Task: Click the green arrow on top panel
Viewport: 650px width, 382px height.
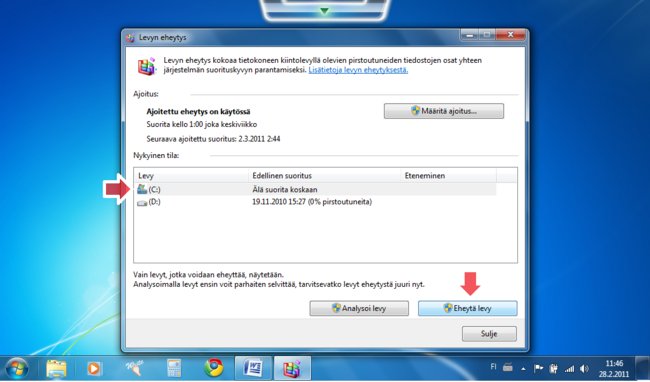Action: [x=325, y=11]
